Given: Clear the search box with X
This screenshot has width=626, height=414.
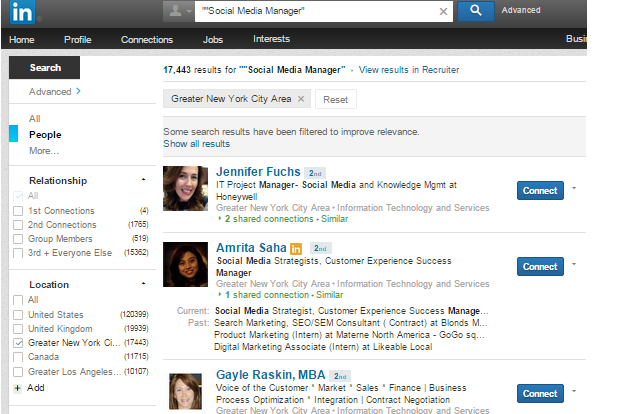Looking at the screenshot, I should tap(443, 12).
